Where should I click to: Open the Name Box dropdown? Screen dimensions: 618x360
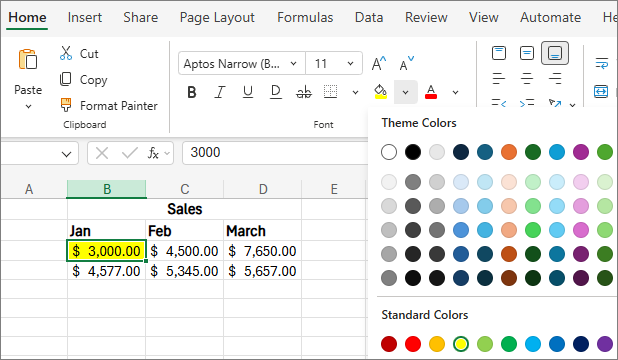point(66,154)
